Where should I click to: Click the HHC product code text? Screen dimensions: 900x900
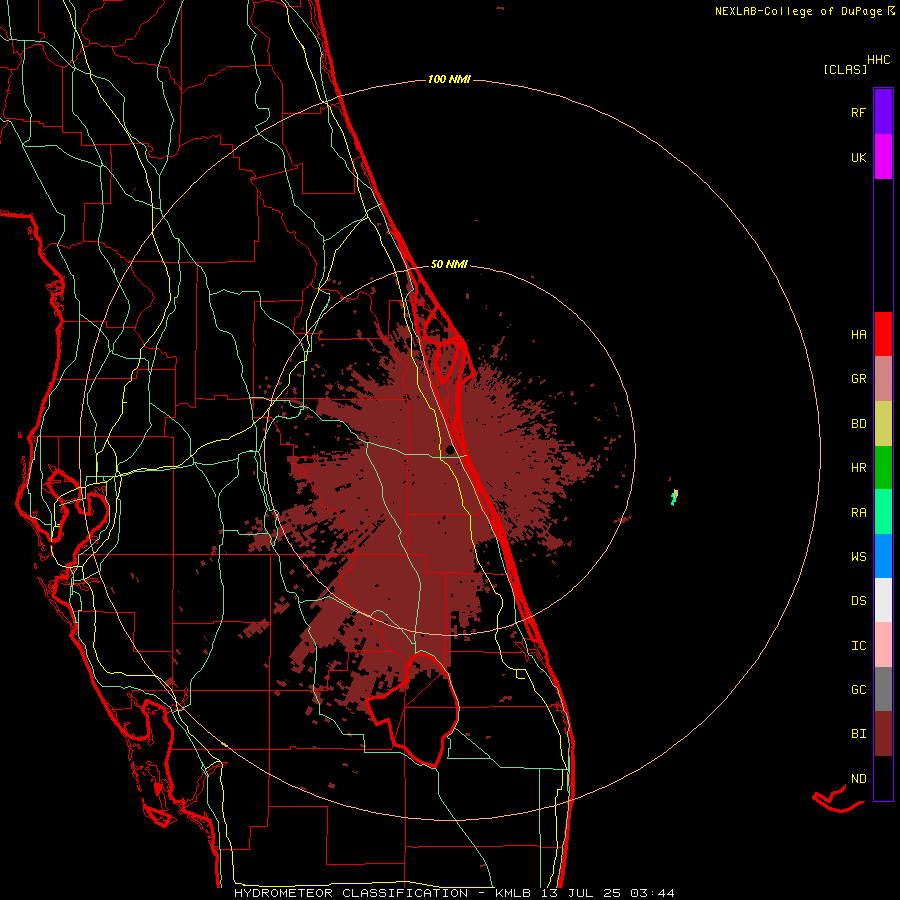click(878, 60)
